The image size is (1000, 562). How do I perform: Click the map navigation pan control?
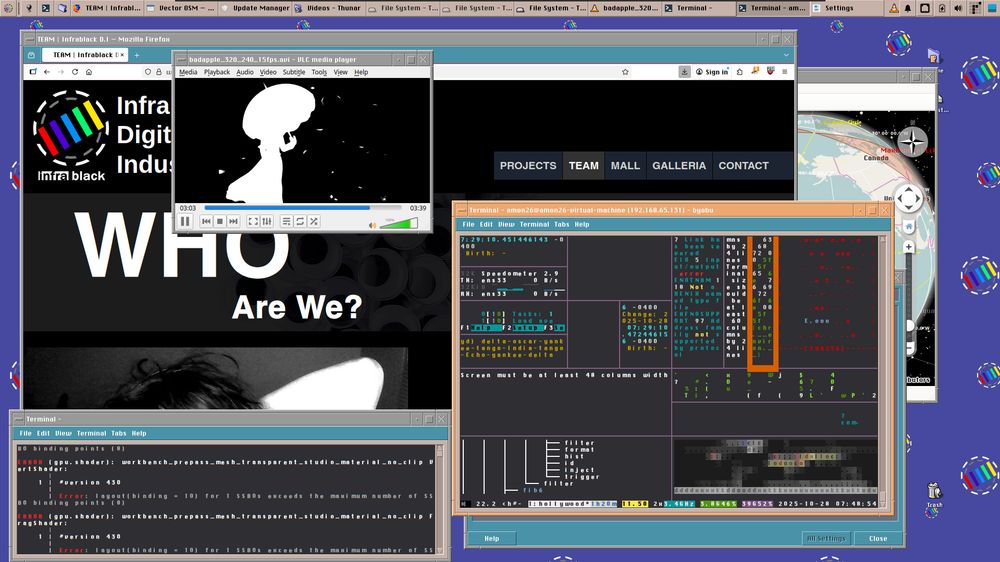[909, 199]
